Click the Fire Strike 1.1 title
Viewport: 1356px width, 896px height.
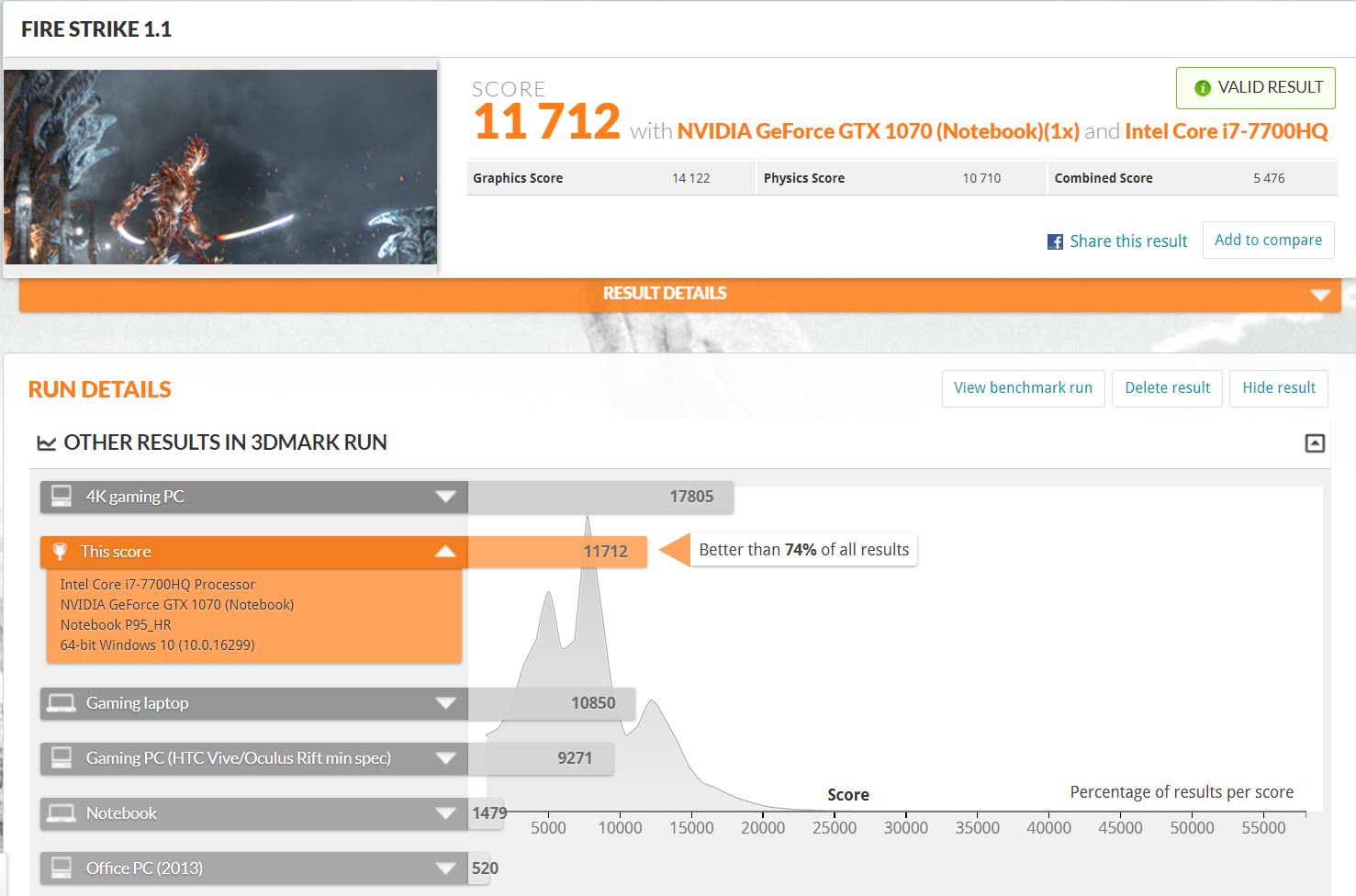coord(96,29)
